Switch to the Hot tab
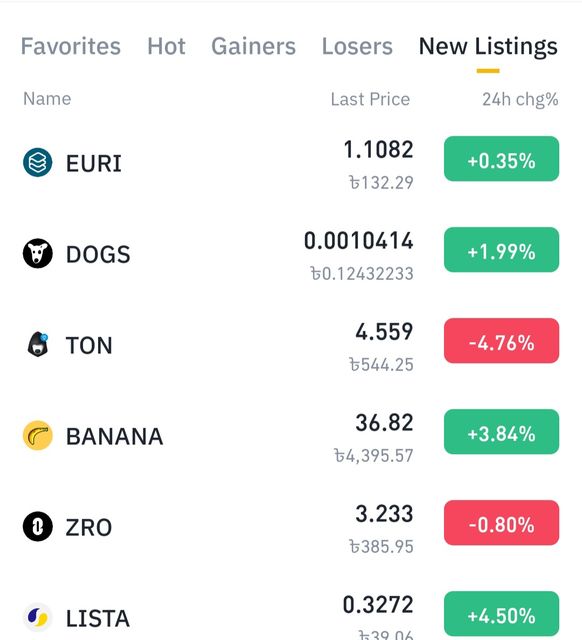Viewport: 582px width, 640px height. click(166, 46)
